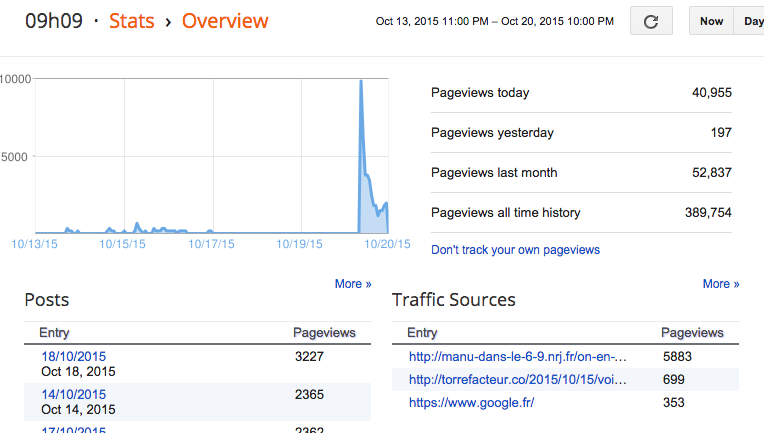
Task: Click Pageviews all time history row
Action: [x=581, y=212]
